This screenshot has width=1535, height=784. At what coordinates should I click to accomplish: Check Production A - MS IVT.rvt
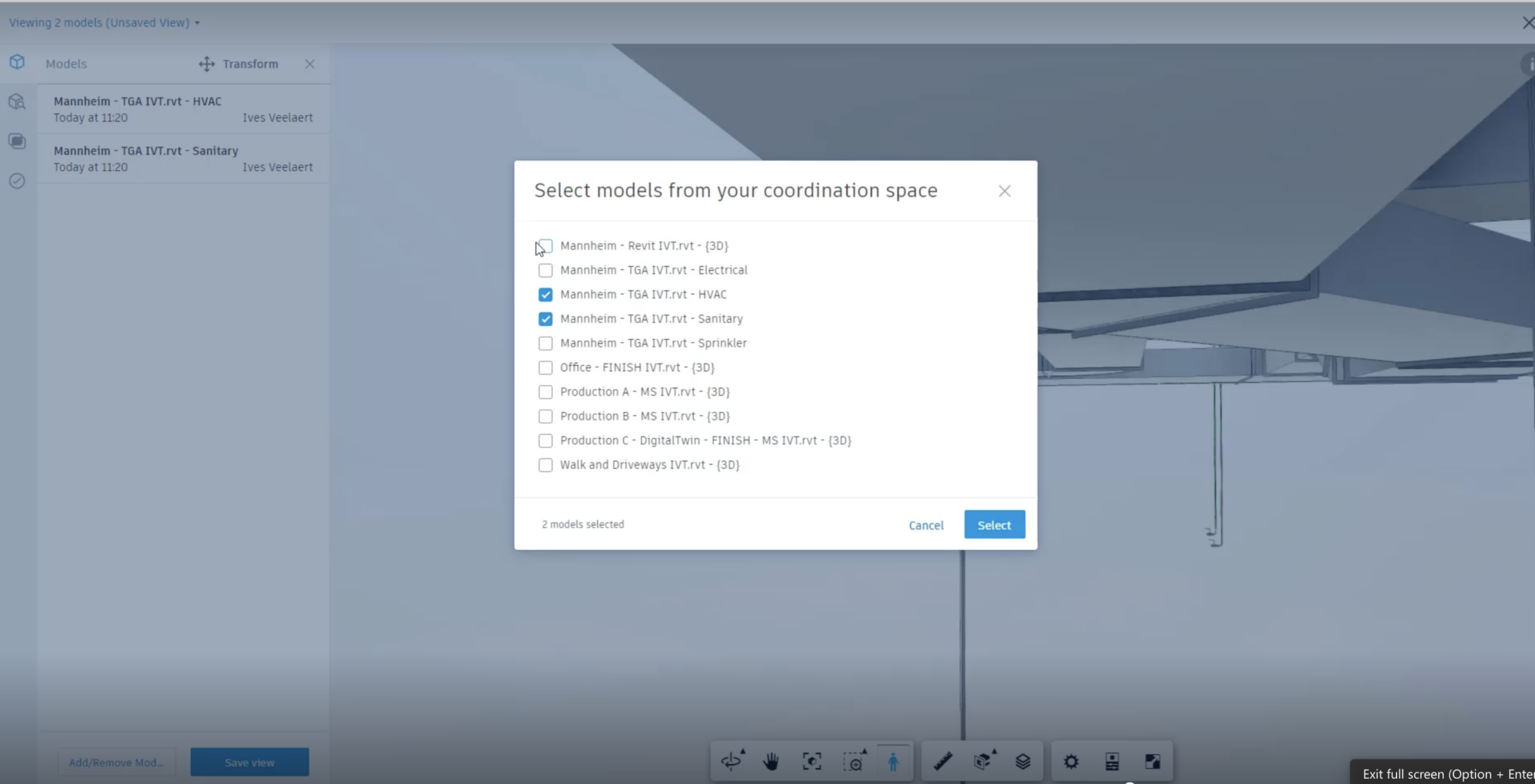(x=546, y=392)
